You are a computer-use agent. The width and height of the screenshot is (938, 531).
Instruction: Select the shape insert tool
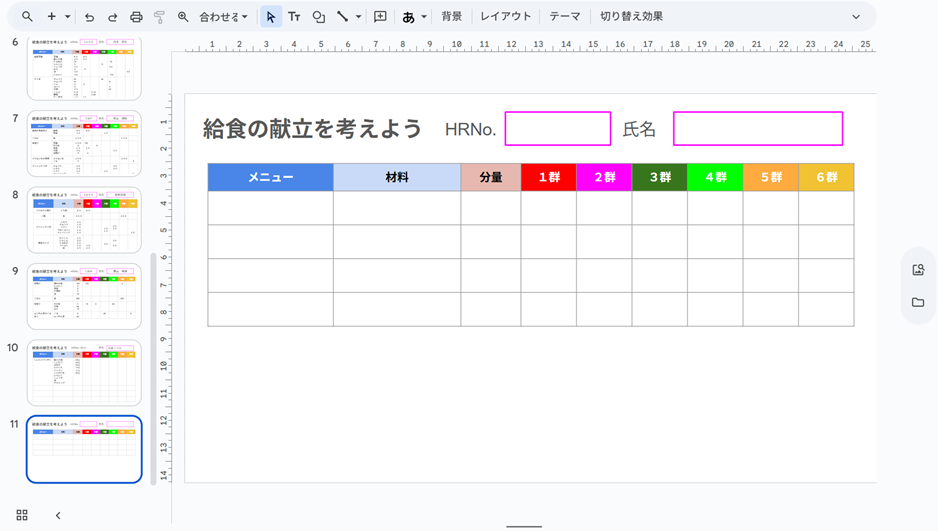(x=318, y=17)
